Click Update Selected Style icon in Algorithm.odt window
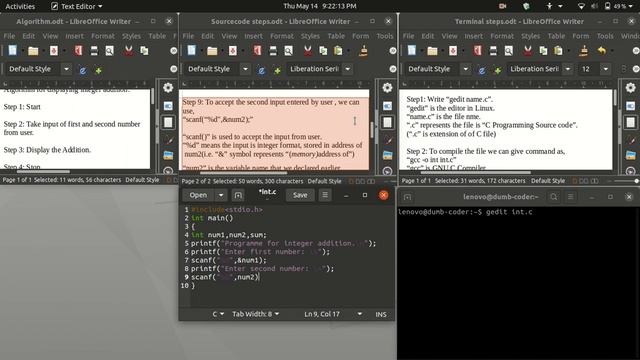The height and width of the screenshot is (360, 640). point(83,70)
